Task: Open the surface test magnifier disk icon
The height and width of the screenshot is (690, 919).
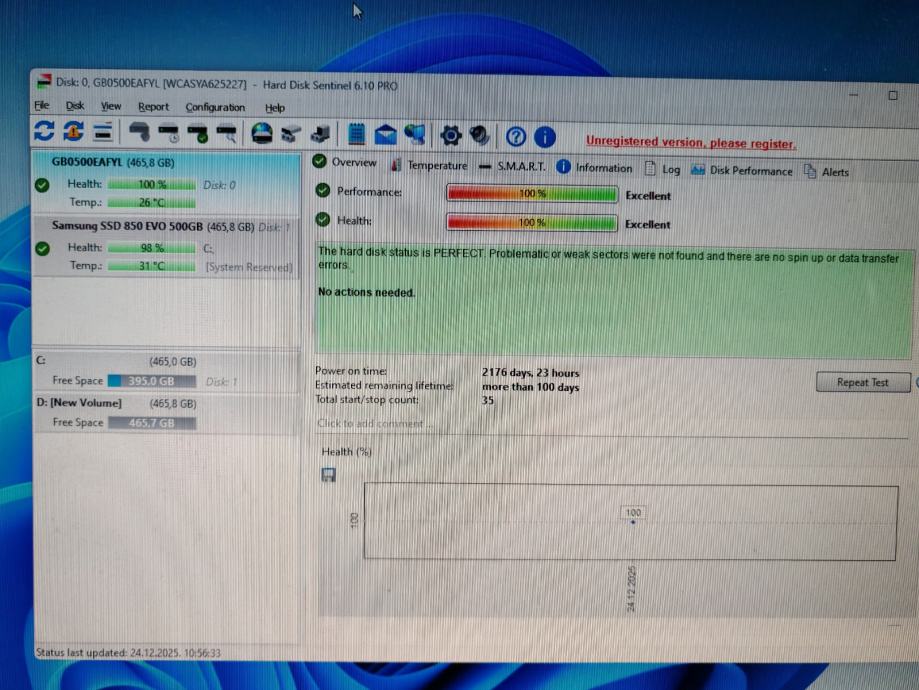Action: tap(227, 134)
